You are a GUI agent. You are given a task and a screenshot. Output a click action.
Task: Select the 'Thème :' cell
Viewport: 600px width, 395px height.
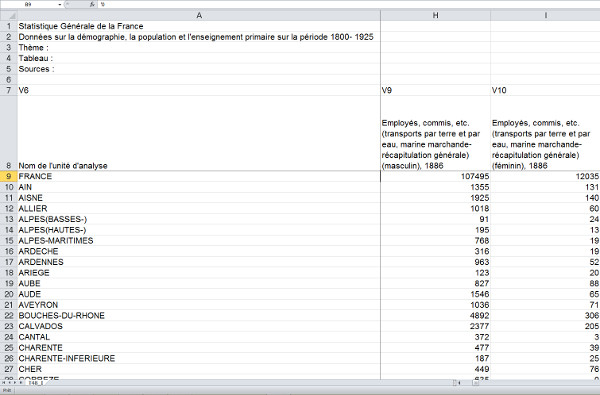click(199, 48)
